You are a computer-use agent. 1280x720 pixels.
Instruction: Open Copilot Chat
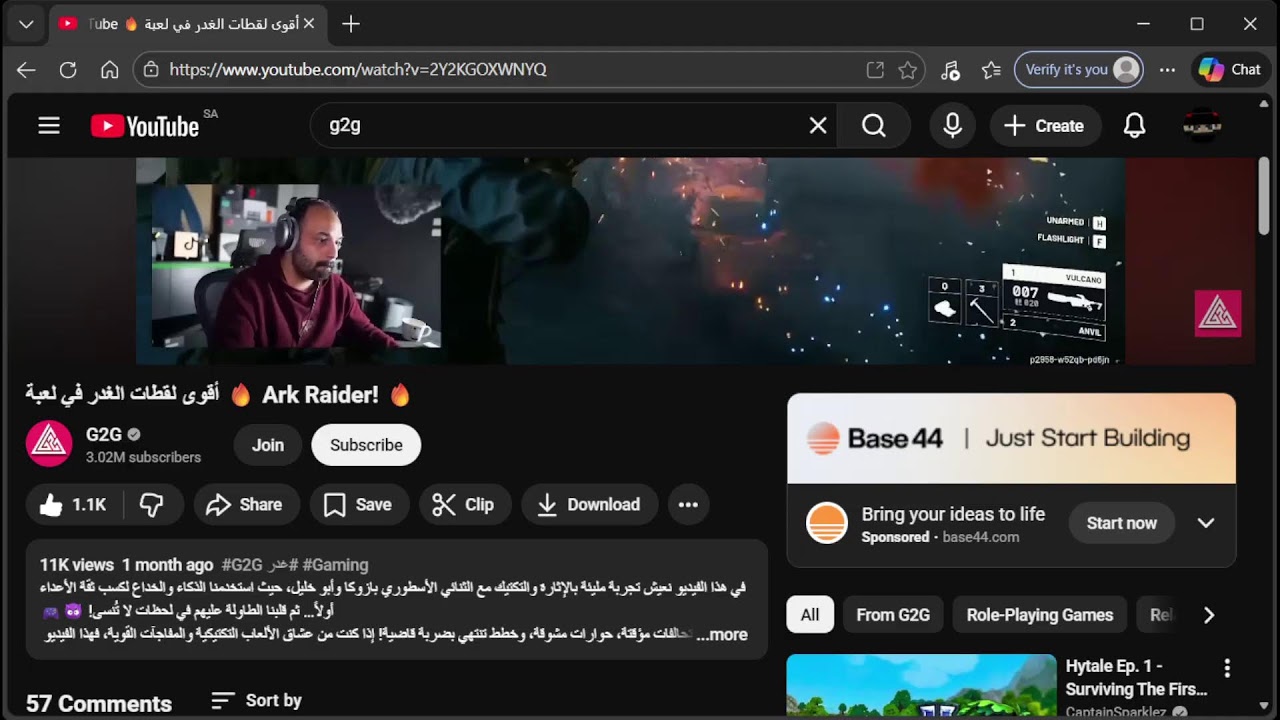coord(1230,70)
